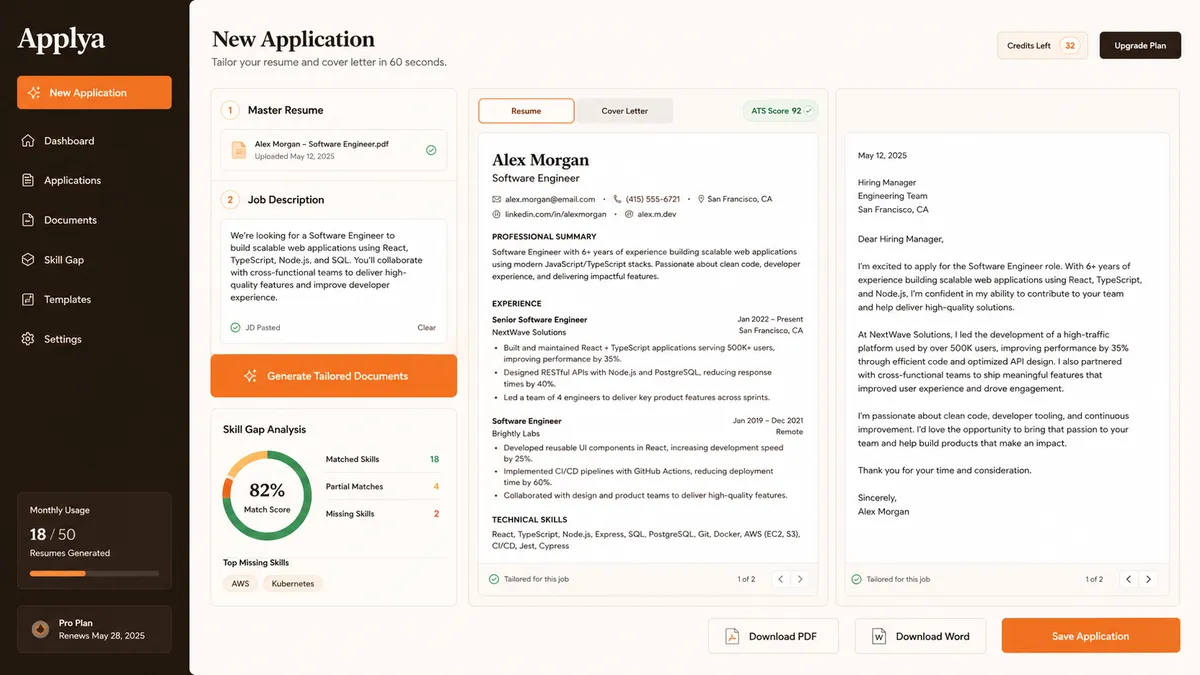Click the Dashboard home icon
1200x675 pixels.
(28, 141)
